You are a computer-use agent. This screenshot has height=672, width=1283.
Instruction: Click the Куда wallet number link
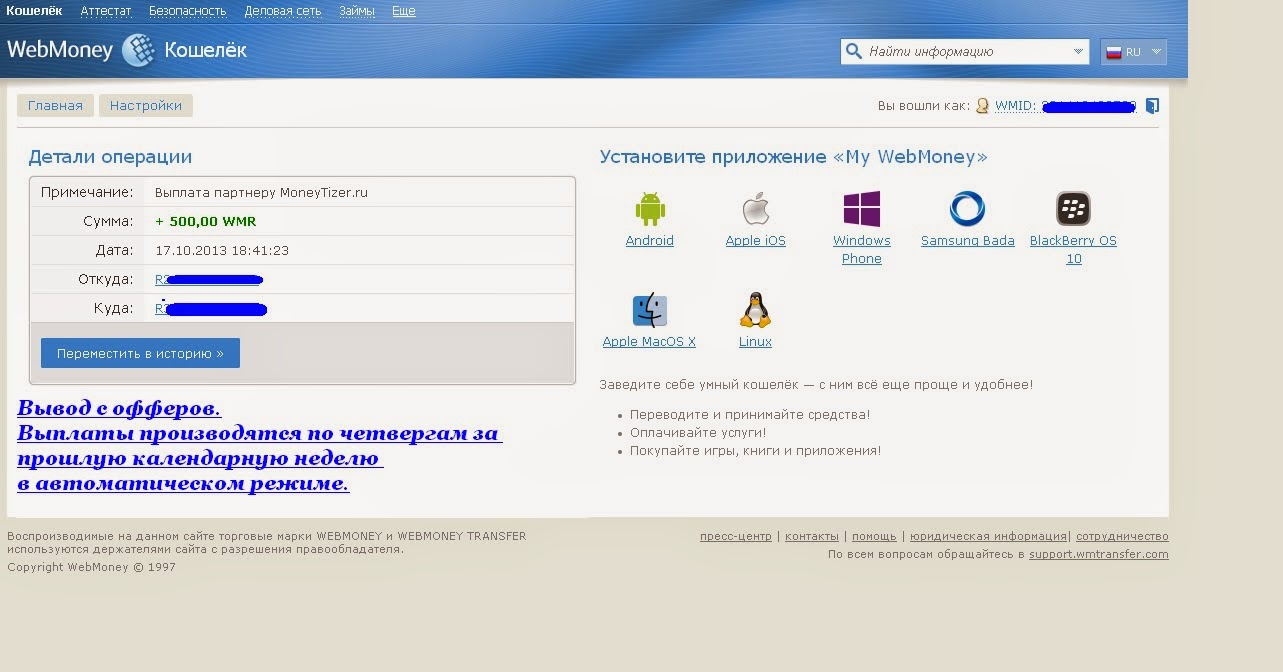(211, 309)
